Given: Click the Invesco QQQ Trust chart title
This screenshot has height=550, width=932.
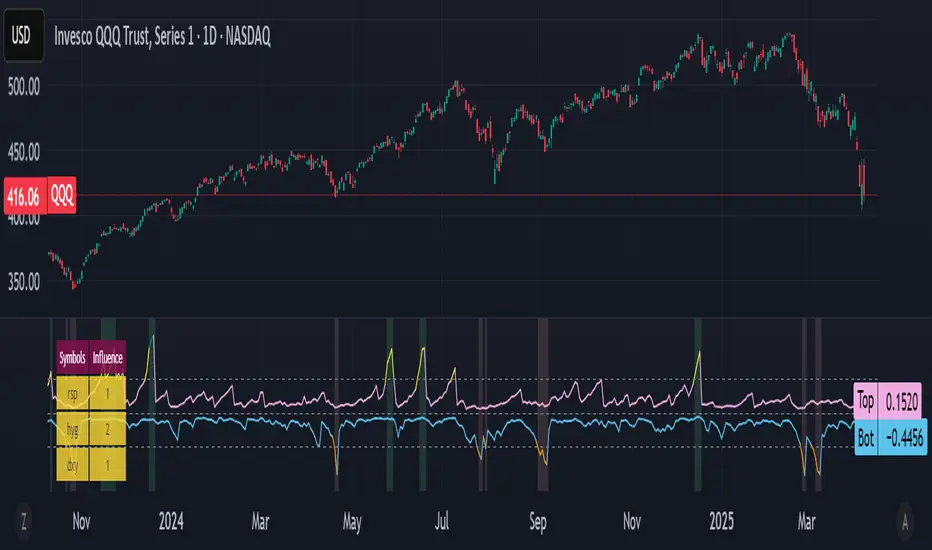Looking at the screenshot, I should pos(162,37).
